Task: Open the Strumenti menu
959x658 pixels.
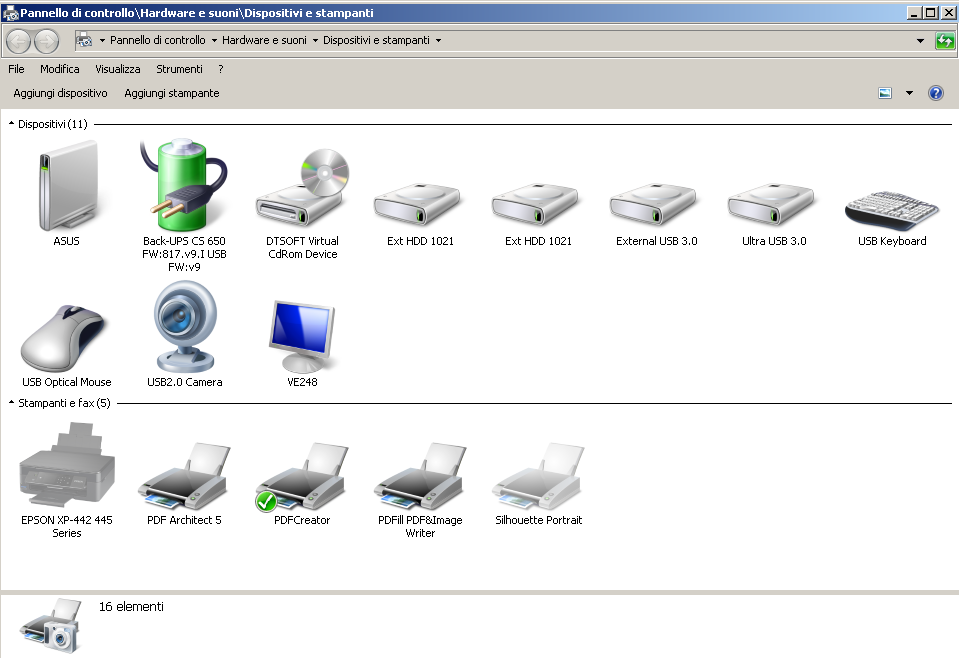Action: 179,69
